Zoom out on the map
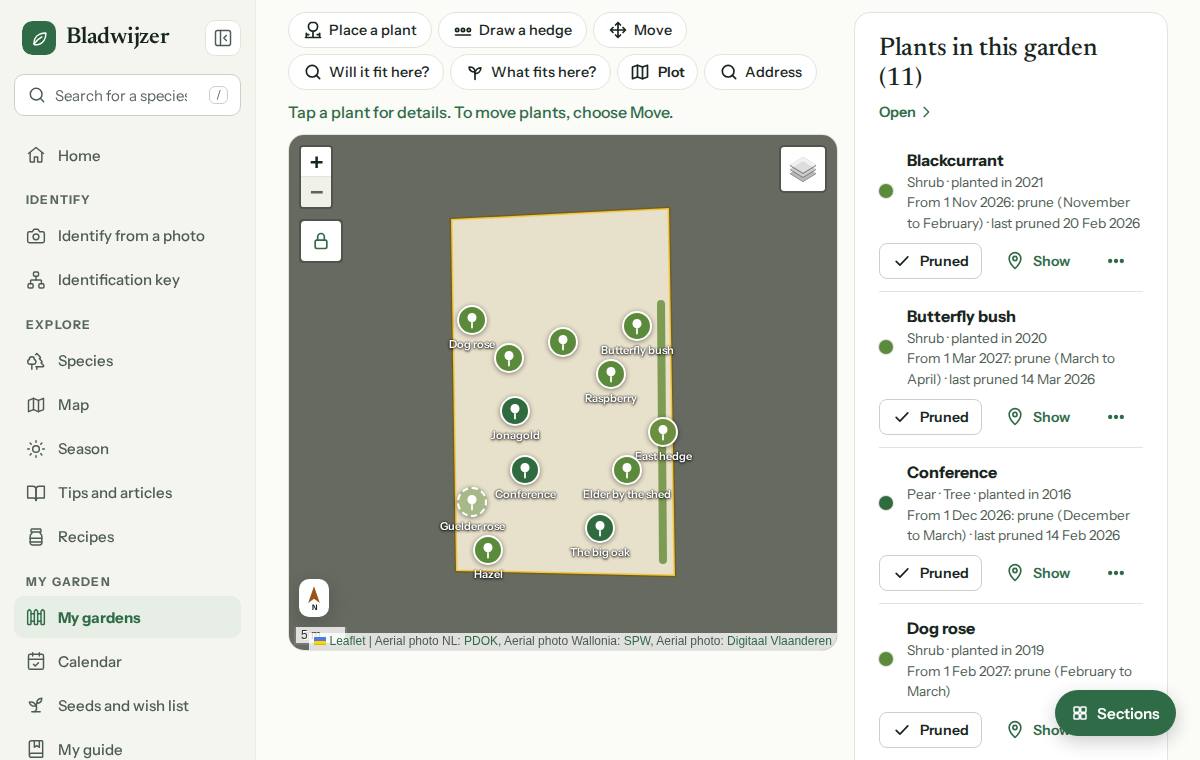1200x760 pixels. pos(316,192)
